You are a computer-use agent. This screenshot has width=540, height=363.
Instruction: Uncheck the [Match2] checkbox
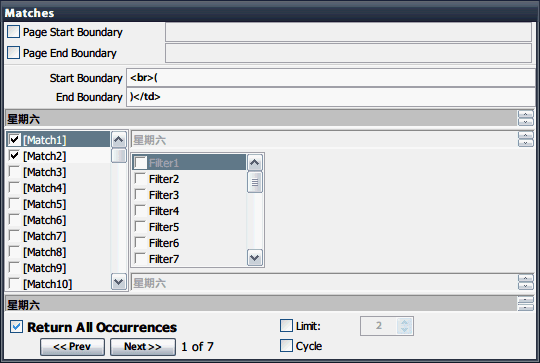click(14, 155)
